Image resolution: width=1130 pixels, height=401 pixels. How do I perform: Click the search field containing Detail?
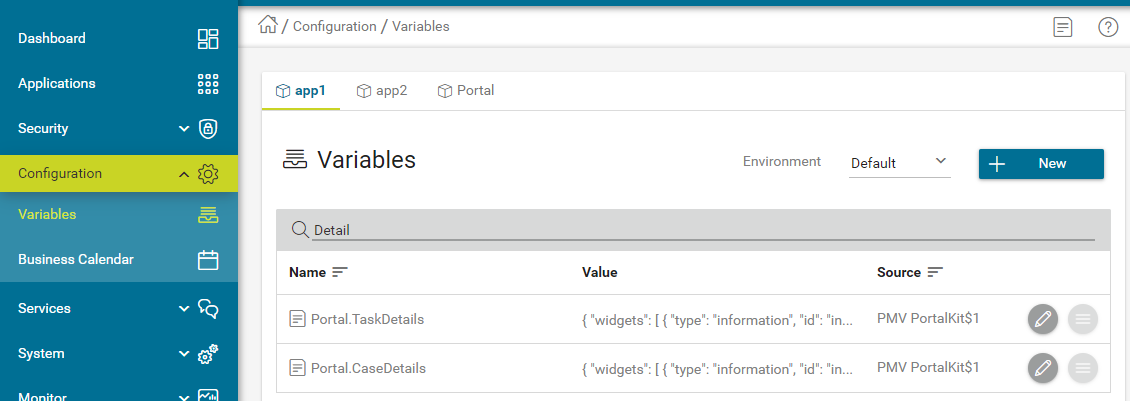[x=700, y=230]
